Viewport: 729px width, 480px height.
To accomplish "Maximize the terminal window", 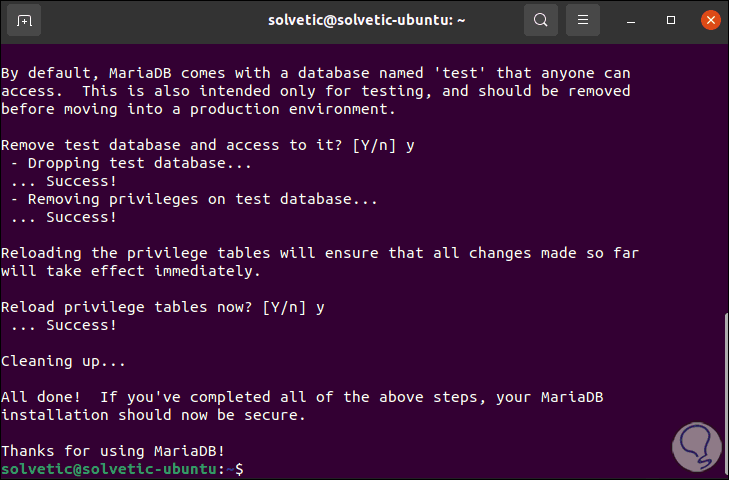I will 671,20.
